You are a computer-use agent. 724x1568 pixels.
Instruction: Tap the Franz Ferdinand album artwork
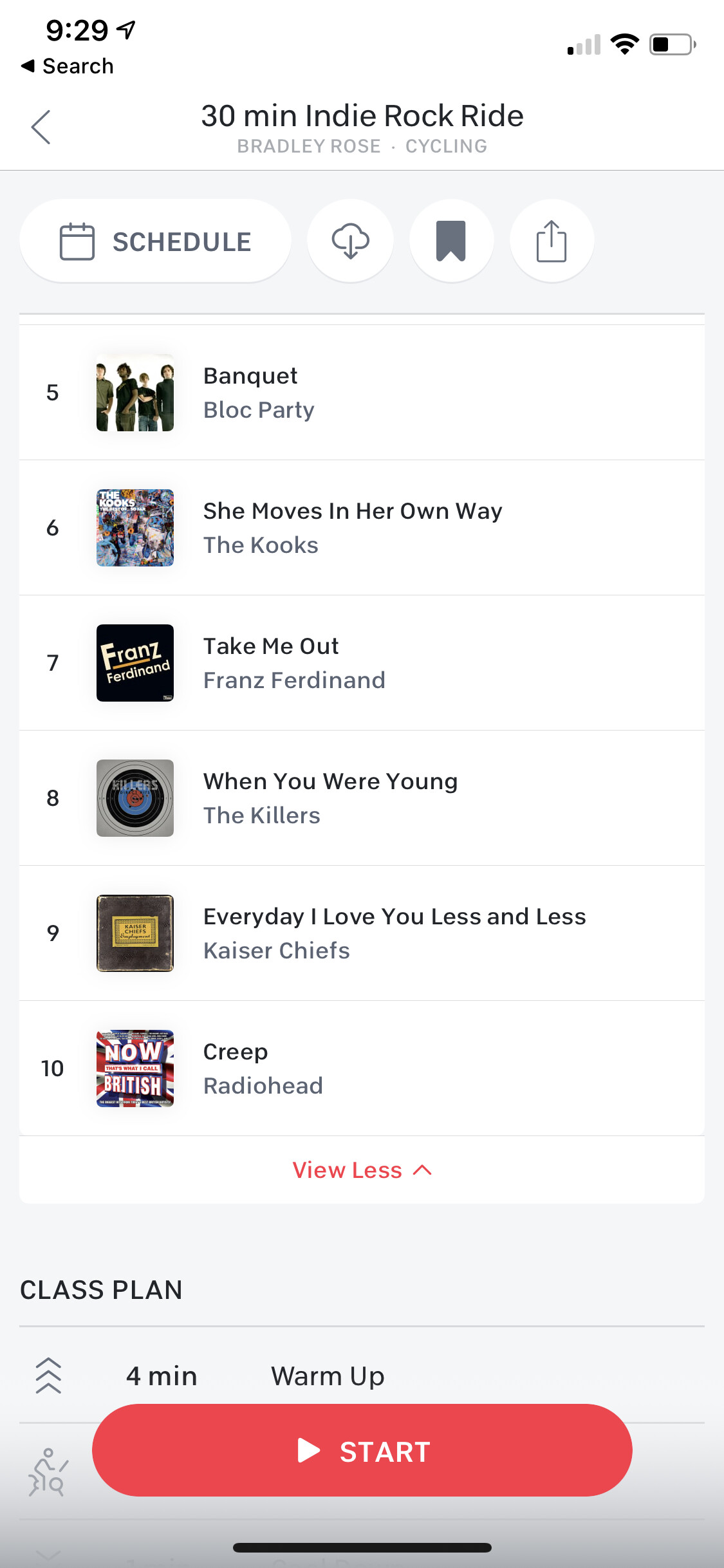(135, 663)
